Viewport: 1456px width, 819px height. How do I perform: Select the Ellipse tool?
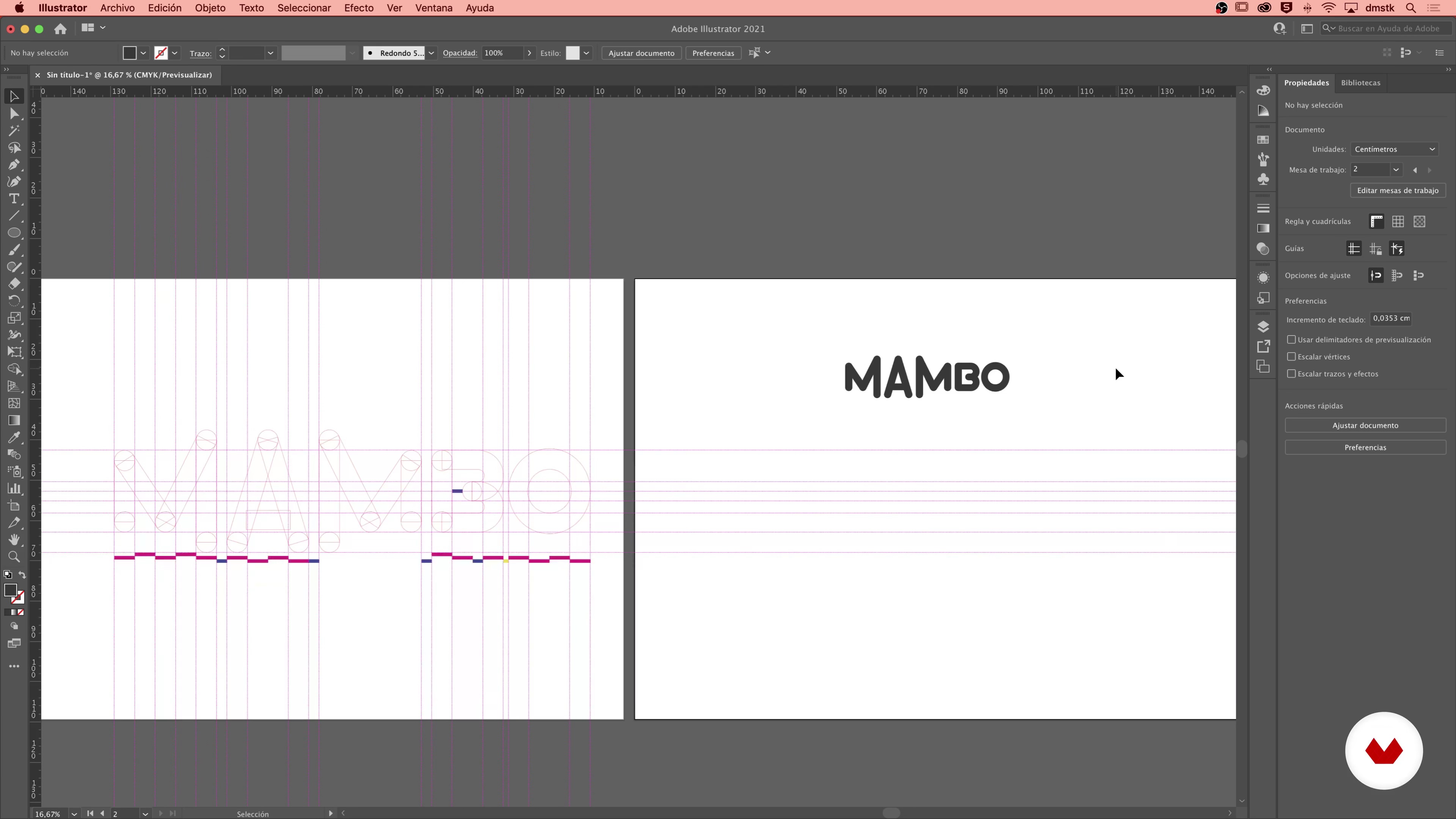[x=14, y=233]
